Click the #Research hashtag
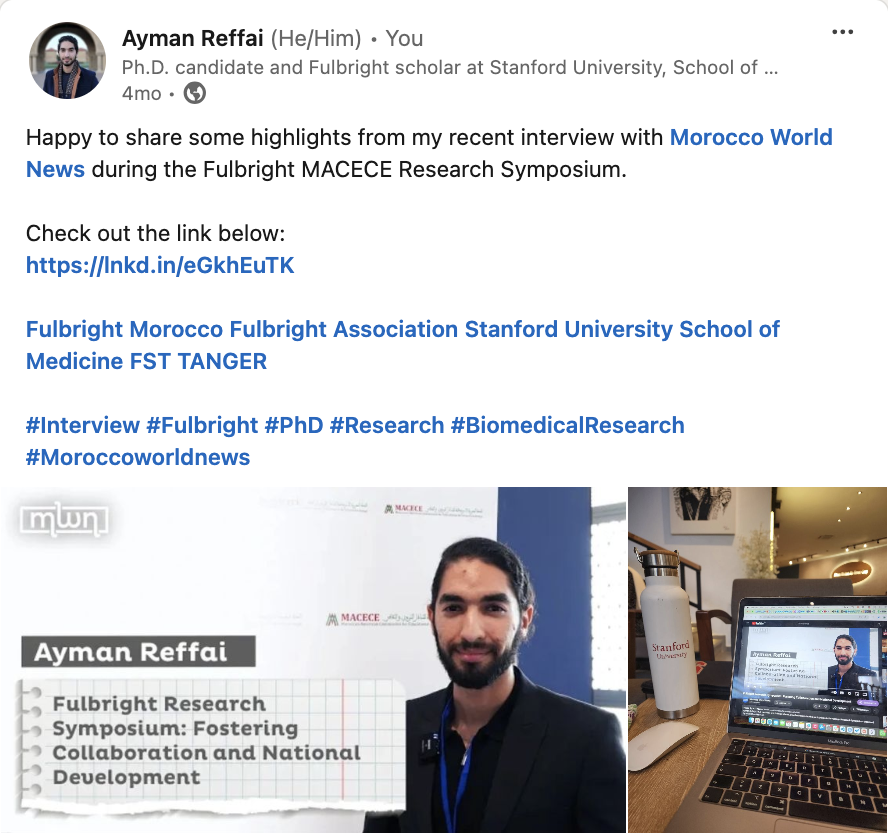Image resolution: width=888 pixels, height=836 pixels. (387, 425)
